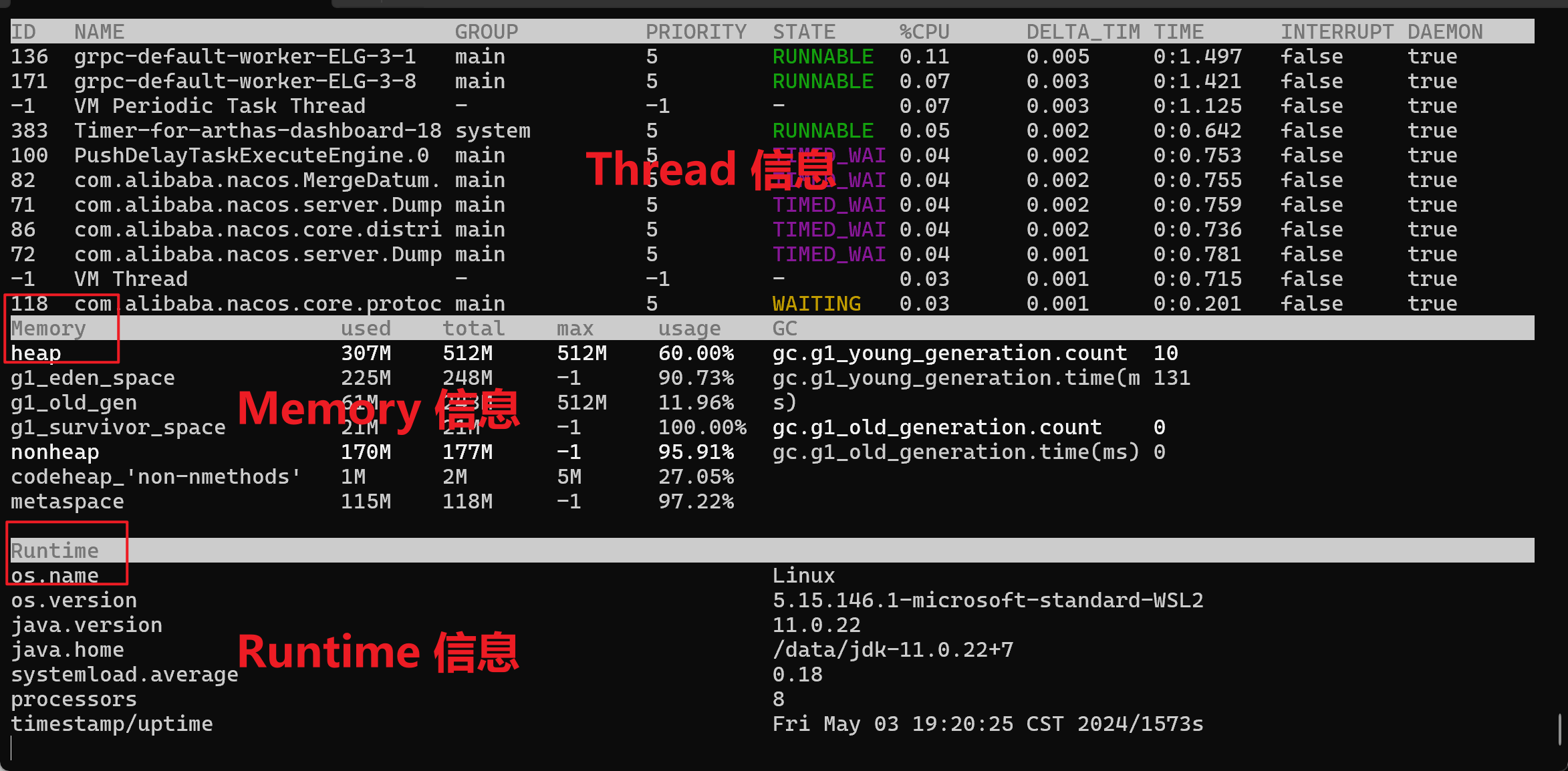Click the terminal scrollbar on right edge

pos(1559,730)
